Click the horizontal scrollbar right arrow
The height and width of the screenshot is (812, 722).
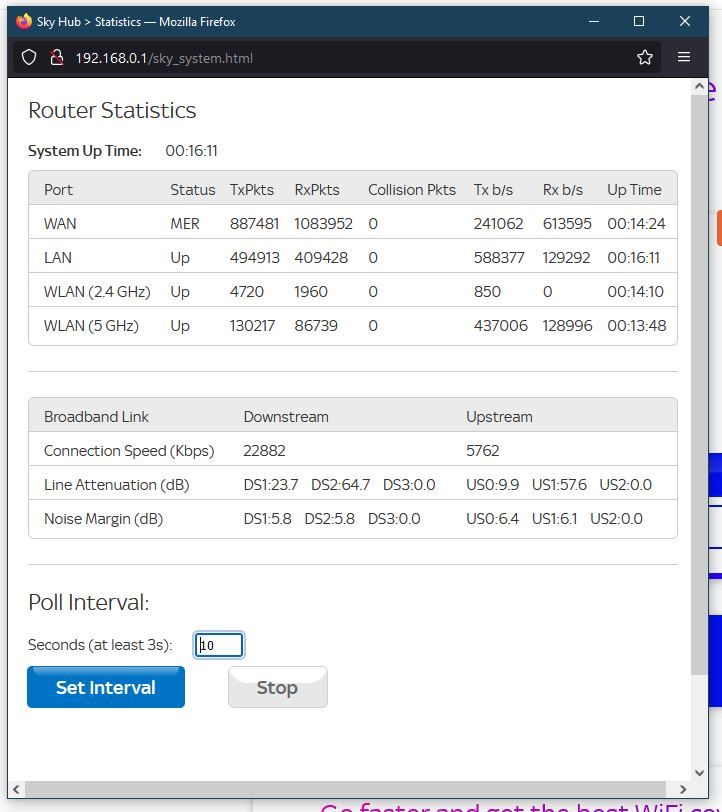tap(683, 789)
